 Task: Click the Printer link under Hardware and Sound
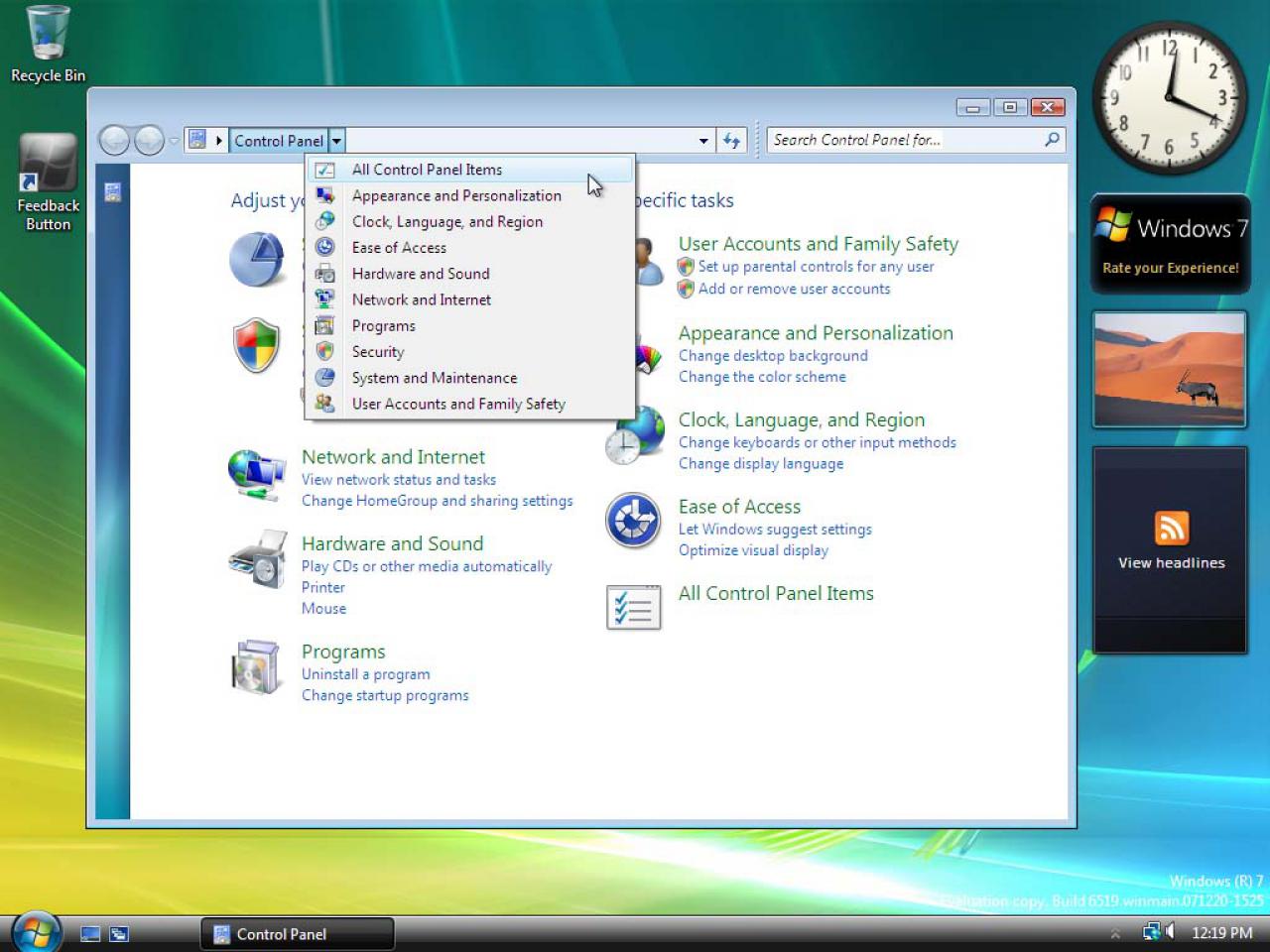click(x=323, y=587)
